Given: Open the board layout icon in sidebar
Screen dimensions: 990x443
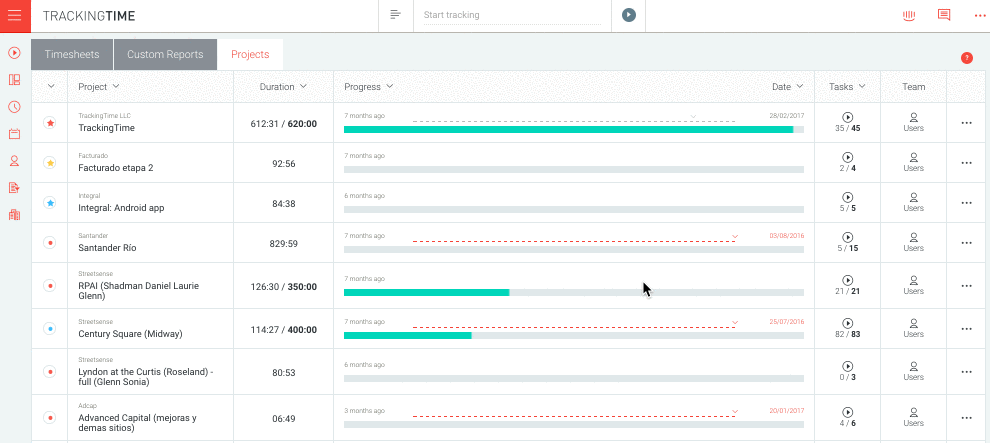Looking at the screenshot, I should [x=14, y=80].
